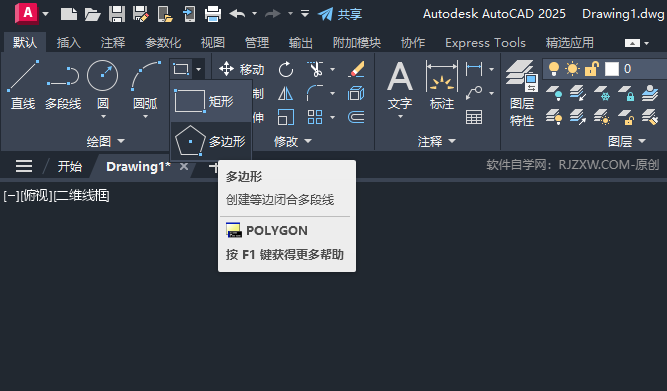Expand the Arc tool dropdown arrow
The image size is (667, 391).
click(145, 117)
